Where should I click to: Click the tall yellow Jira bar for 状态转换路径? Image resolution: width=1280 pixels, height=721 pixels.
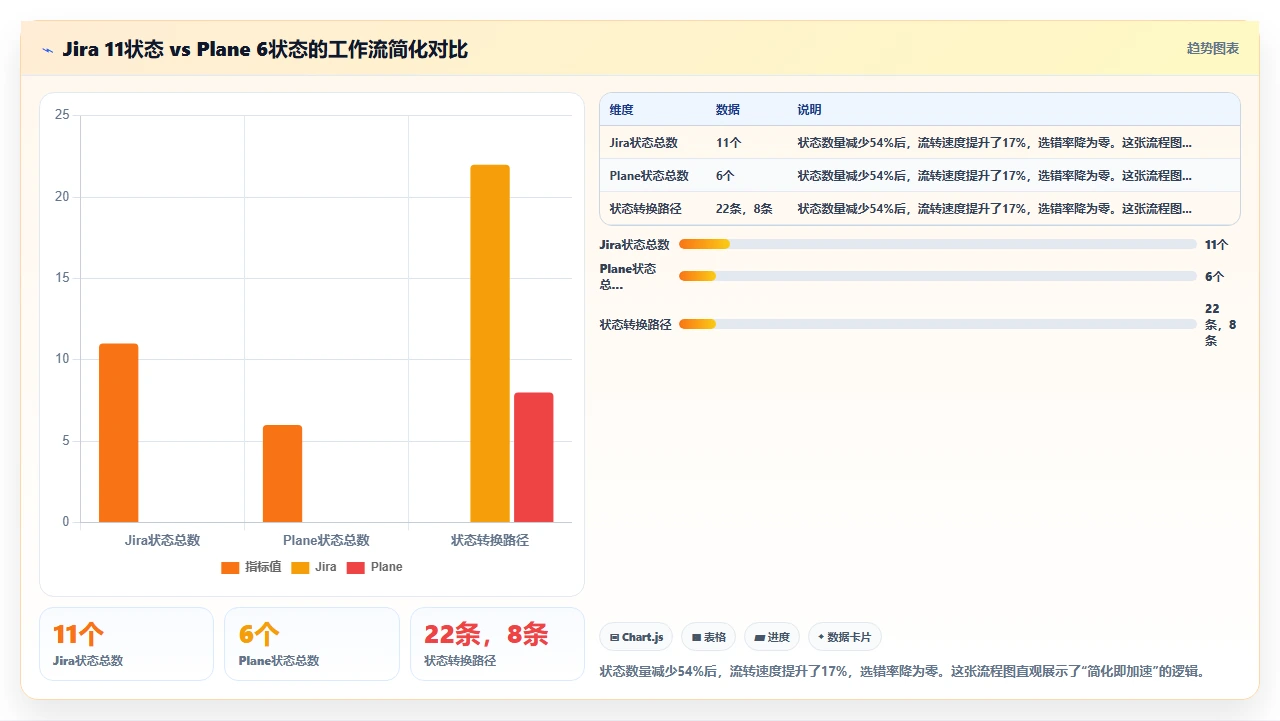(x=490, y=343)
